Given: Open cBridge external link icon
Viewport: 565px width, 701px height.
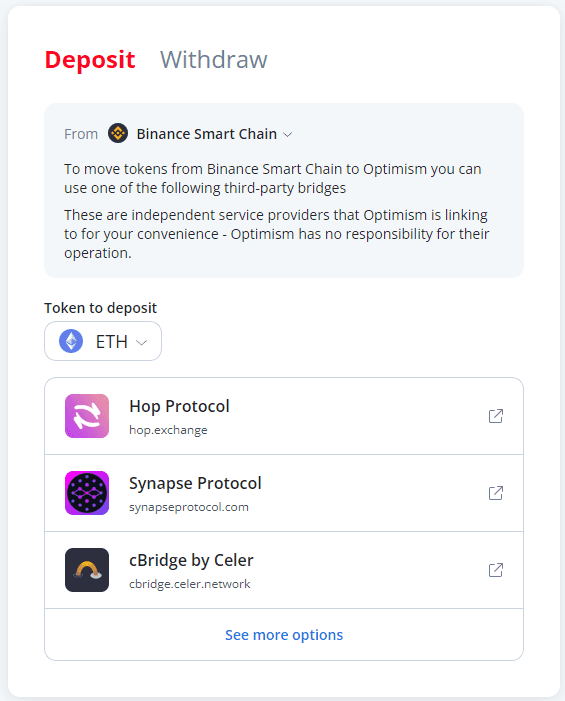Looking at the screenshot, I should click(496, 570).
